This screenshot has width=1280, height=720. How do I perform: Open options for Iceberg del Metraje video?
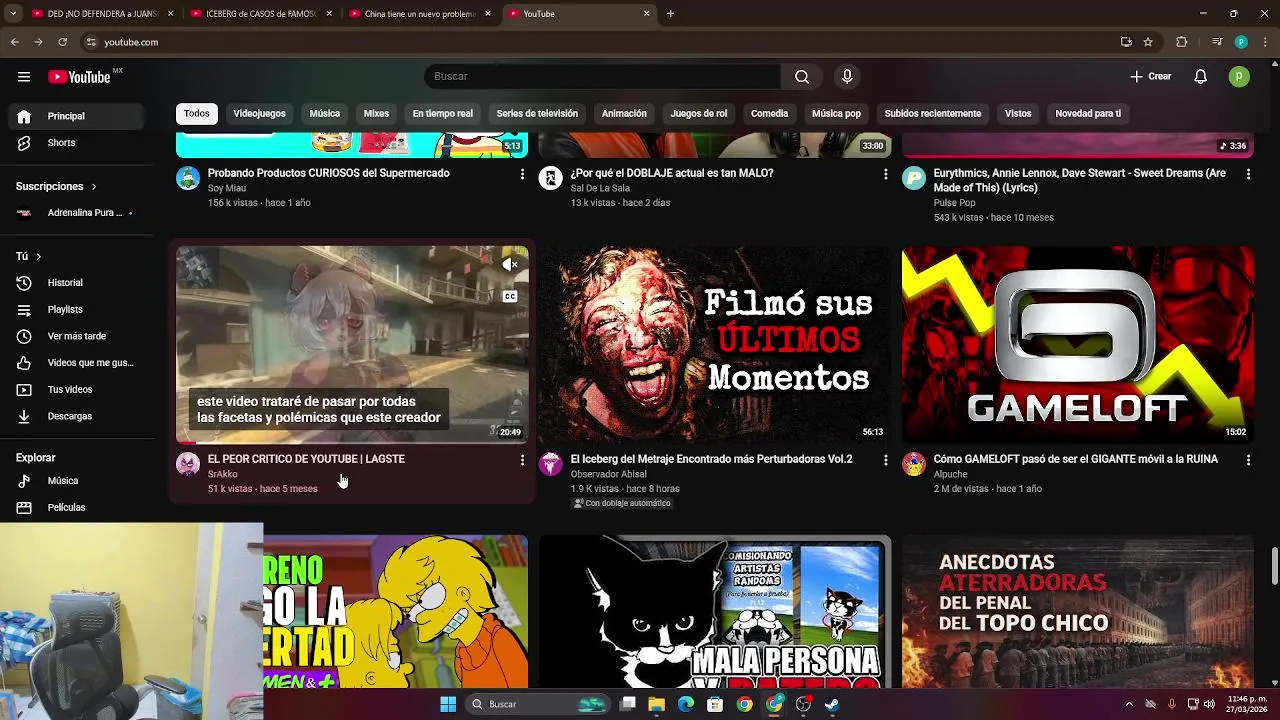pos(885,460)
